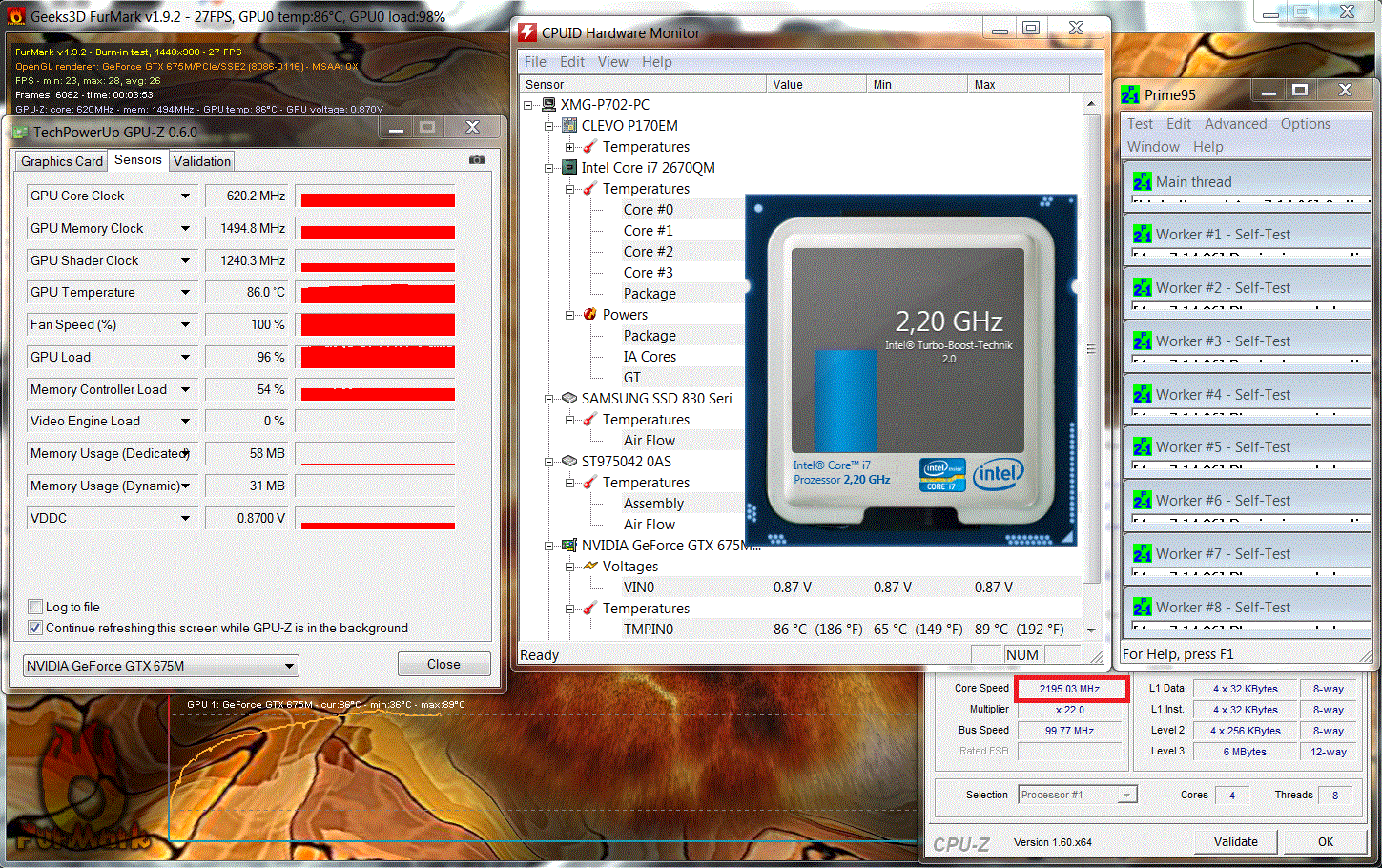Click the Sensor column header in Hardware Monitor
Viewport: 1382px width, 868px height.
(x=643, y=84)
